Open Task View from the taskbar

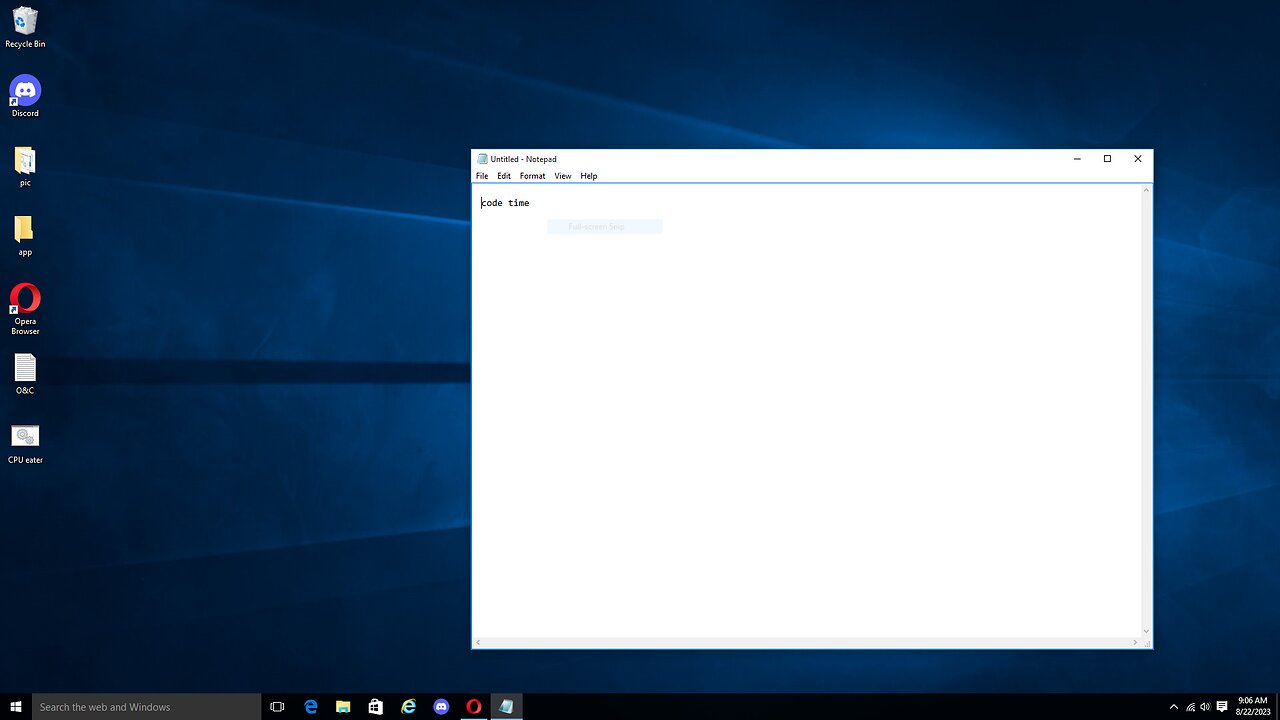click(277, 707)
